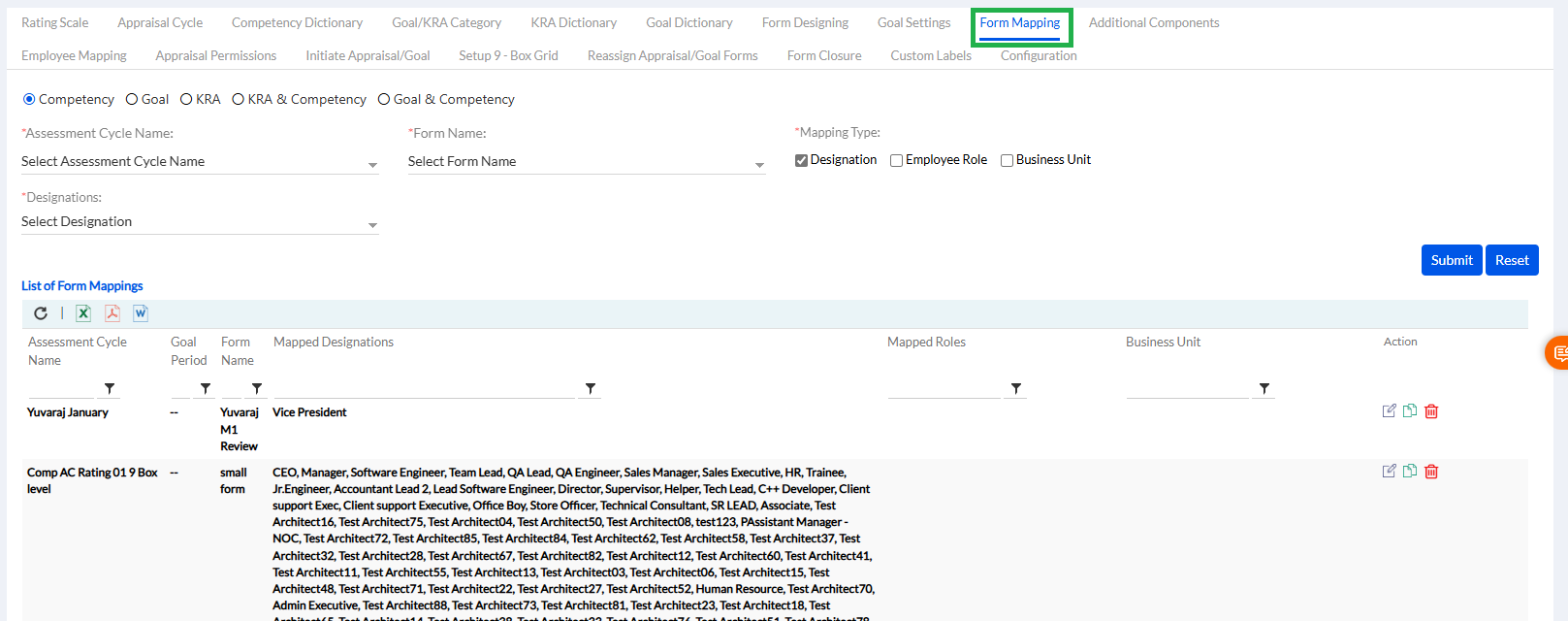Select the KRA & Competency radio option
The width and height of the screenshot is (1568, 621).
pyautogui.click(x=238, y=100)
